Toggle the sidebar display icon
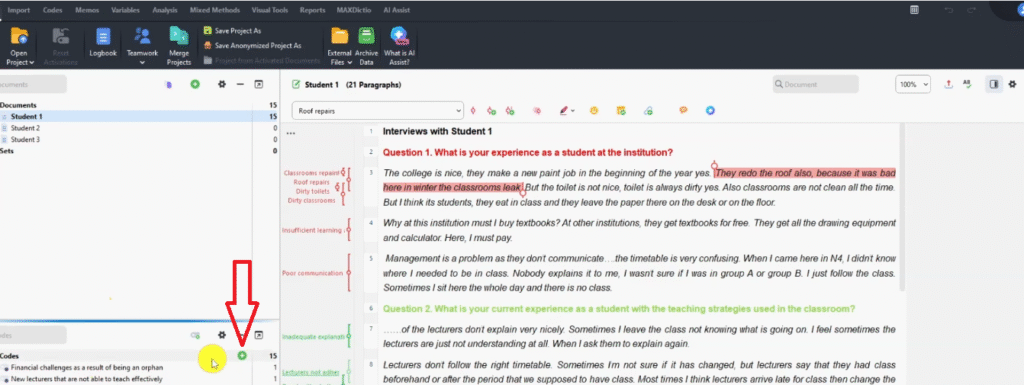Screen dimensions: 1024x385 [993, 84]
